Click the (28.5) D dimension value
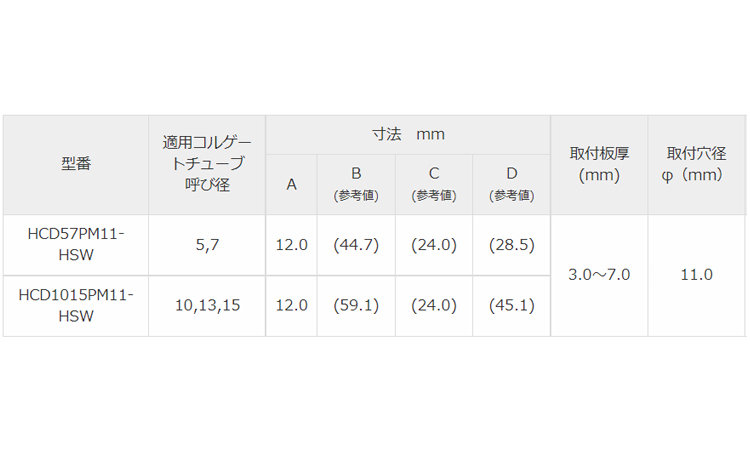The width and height of the screenshot is (750, 450). click(512, 245)
